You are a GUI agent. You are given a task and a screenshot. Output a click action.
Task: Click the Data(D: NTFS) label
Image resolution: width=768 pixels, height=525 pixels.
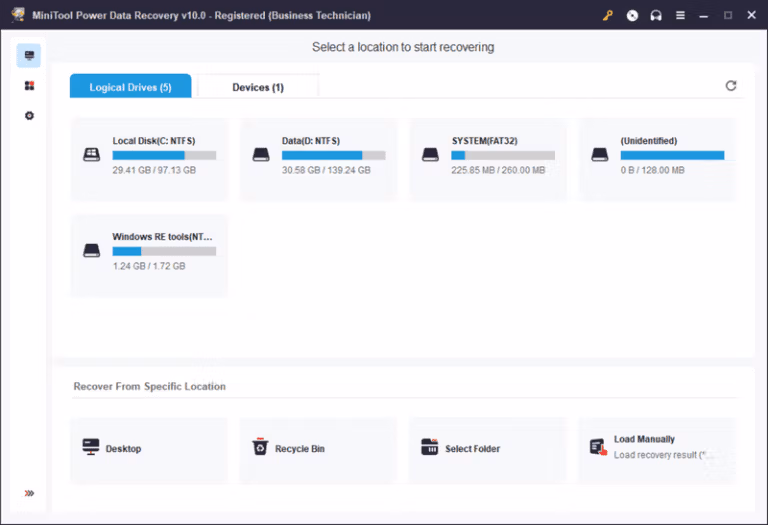(x=311, y=141)
